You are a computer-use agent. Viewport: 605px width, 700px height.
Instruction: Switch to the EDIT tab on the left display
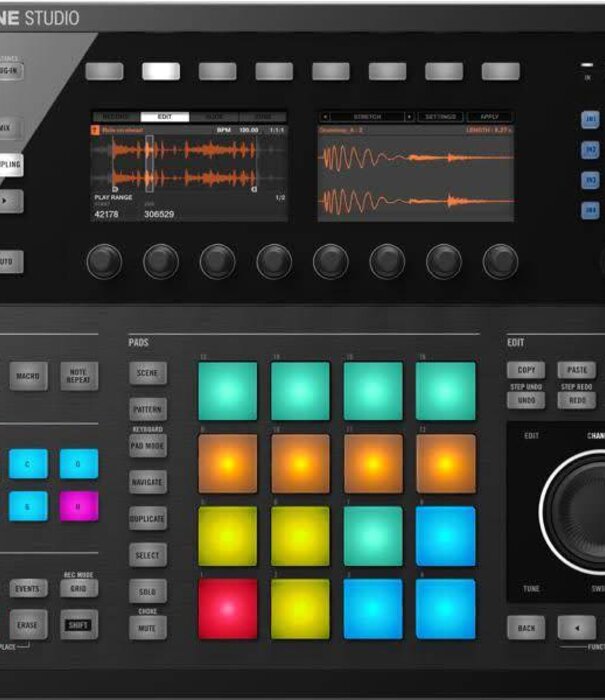pos(165,117)
